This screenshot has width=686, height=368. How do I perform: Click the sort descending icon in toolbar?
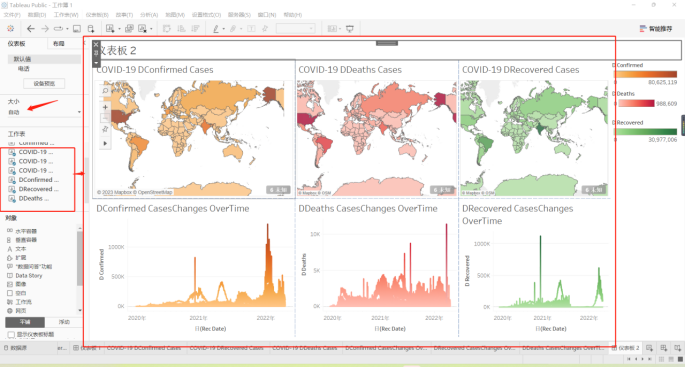196,28
